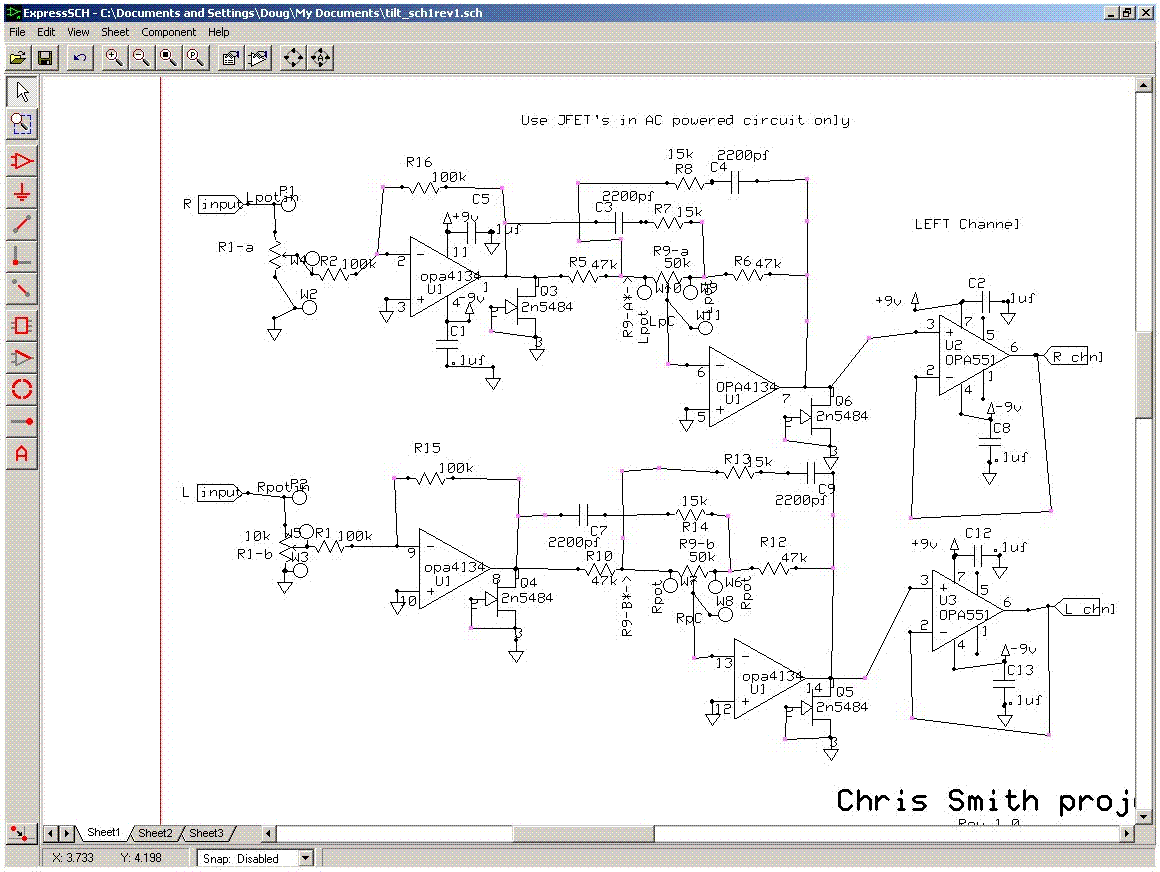Switch to the Sheet1 tab
The width and height of the screenshot is (1160, 872).
[103, 833]
